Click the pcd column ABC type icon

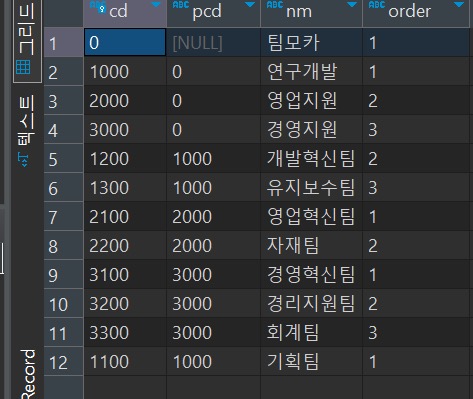click(x=181, y=5)
